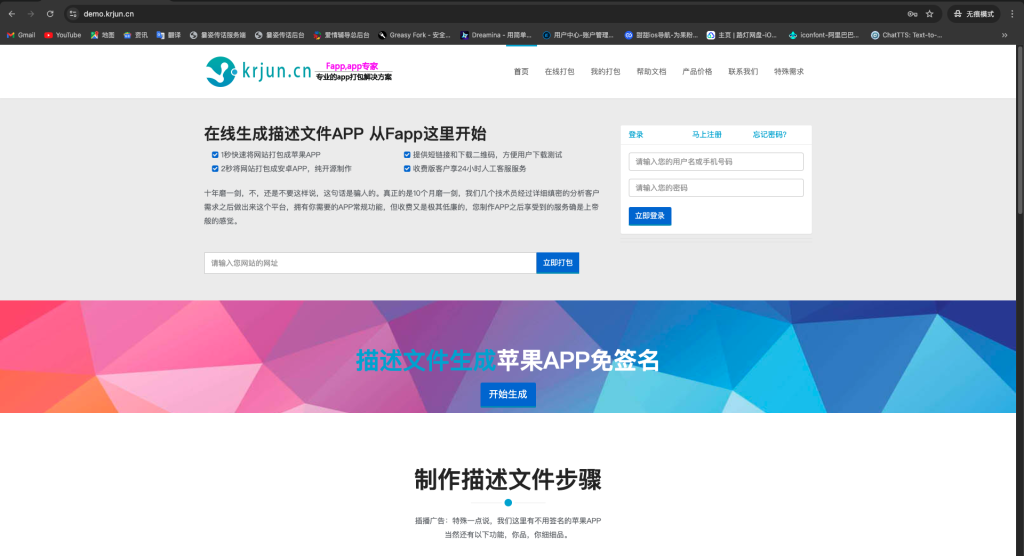The width and height of the screenshot is (1024, 556).
Task: Open the 翻译 translate bookmark
Action: [168, 35]
